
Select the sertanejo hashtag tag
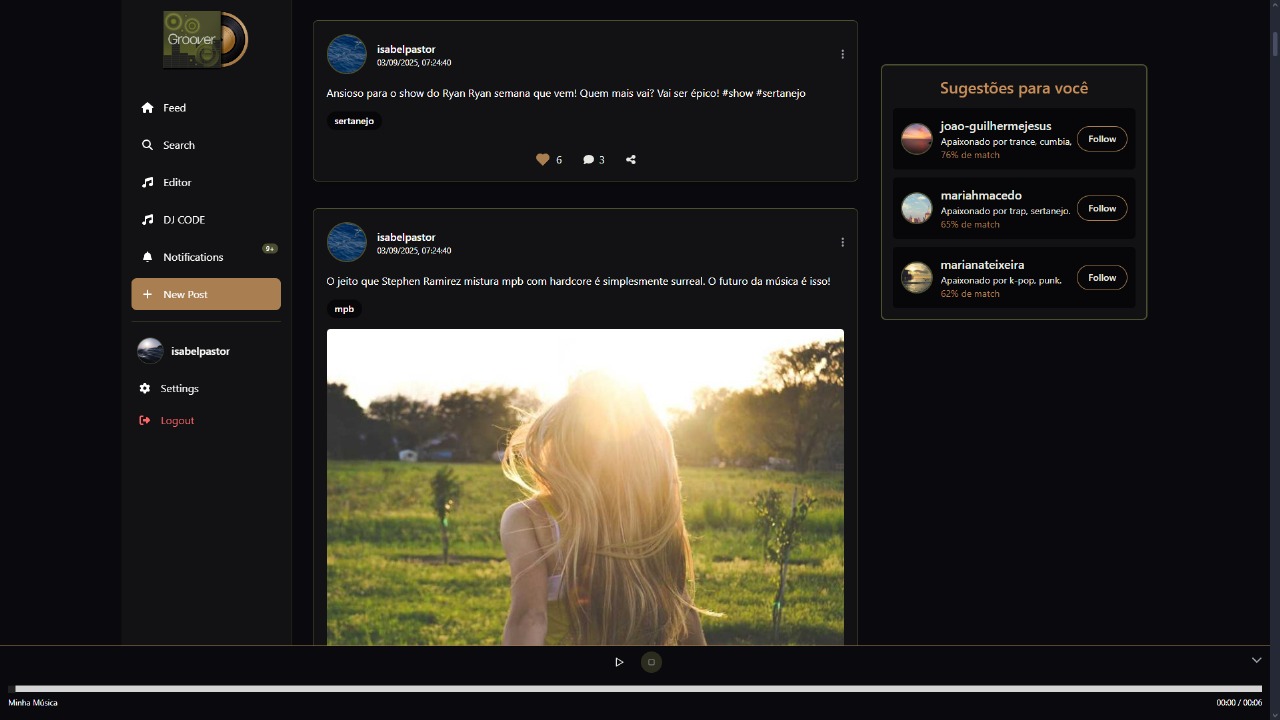(354, 121)
